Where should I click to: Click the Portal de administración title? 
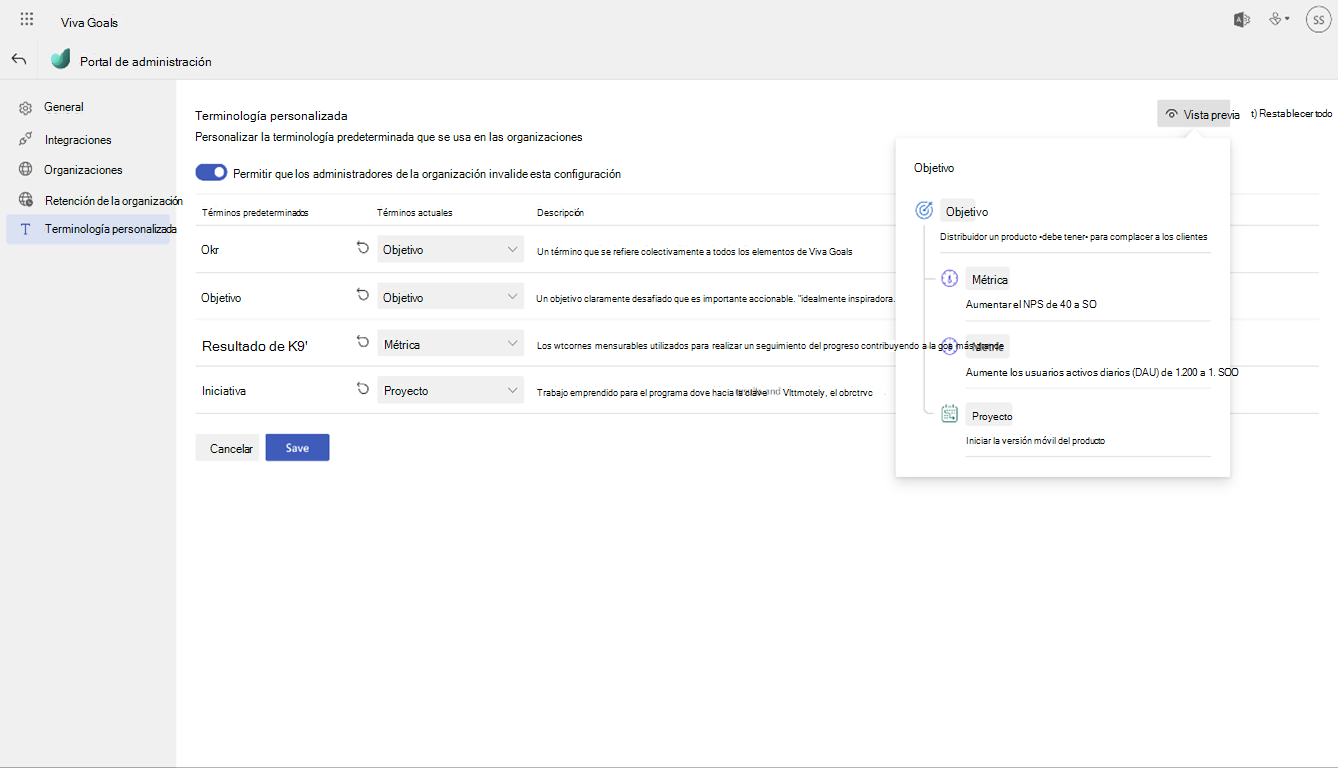[146, 61]
